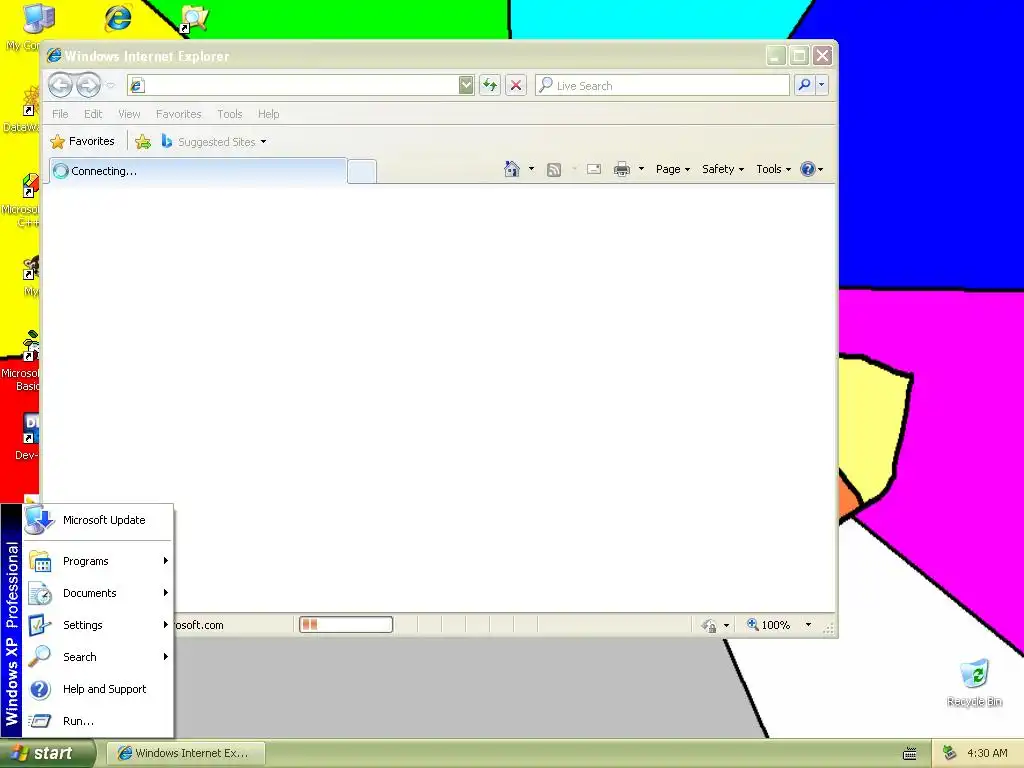Click the Help question mark icon

tap(808, 169)
